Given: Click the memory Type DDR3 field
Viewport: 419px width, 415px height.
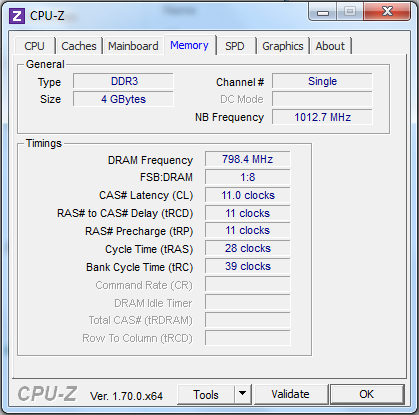Looking at the screenshot, I should (x=123, y=81).
